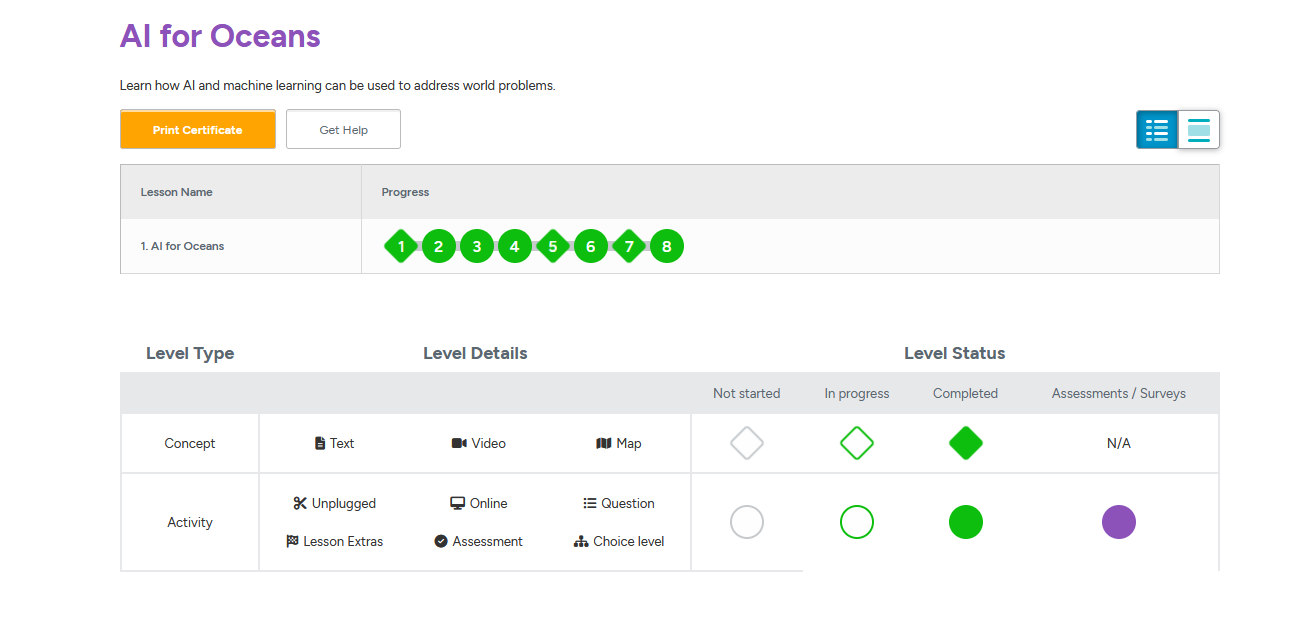Screen dimensions: 1311x623
Task: Click the In progress column label
Action: tap(857, 393)
